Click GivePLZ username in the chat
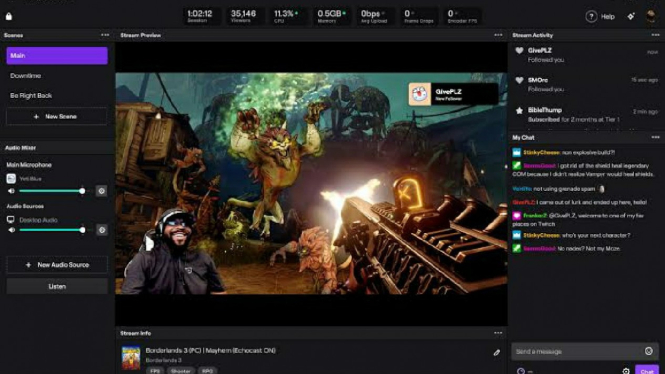The width and height of the screenshot is (665, 374). [524, 202]
